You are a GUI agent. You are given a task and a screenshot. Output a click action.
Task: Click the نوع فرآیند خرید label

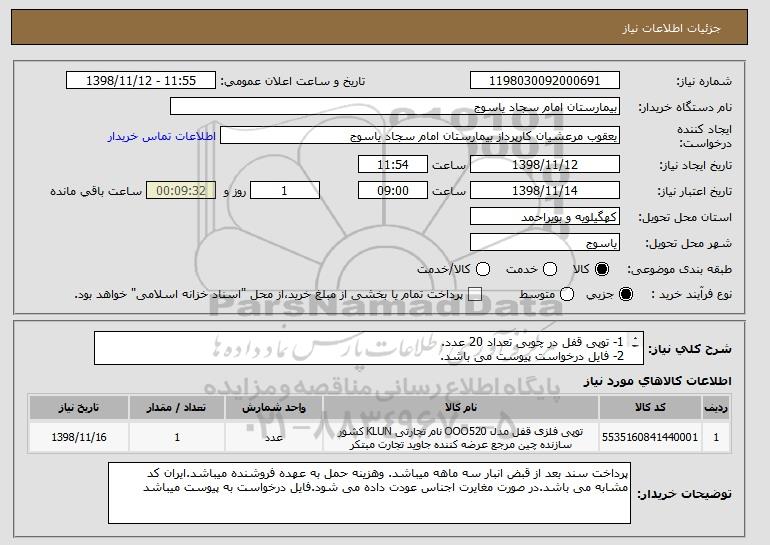point(691,294)
